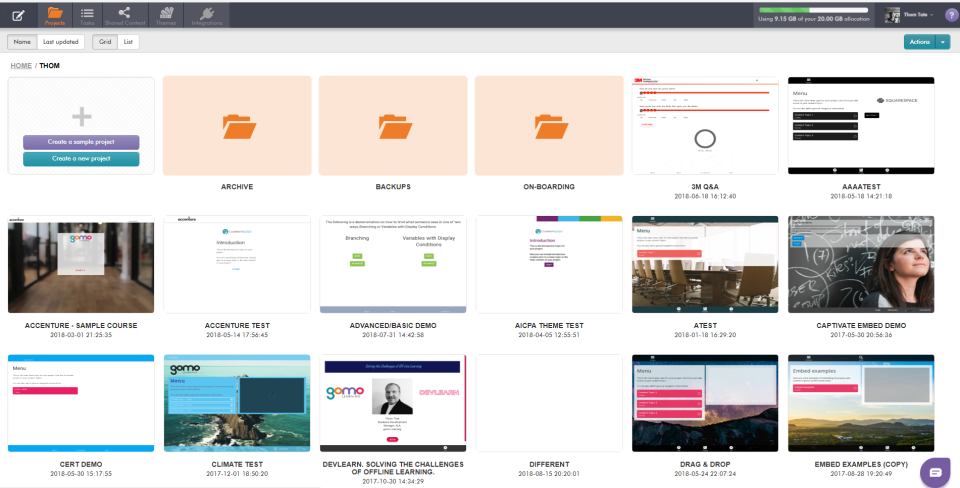Click the ON-BOARDING folder label

[549, 187]
